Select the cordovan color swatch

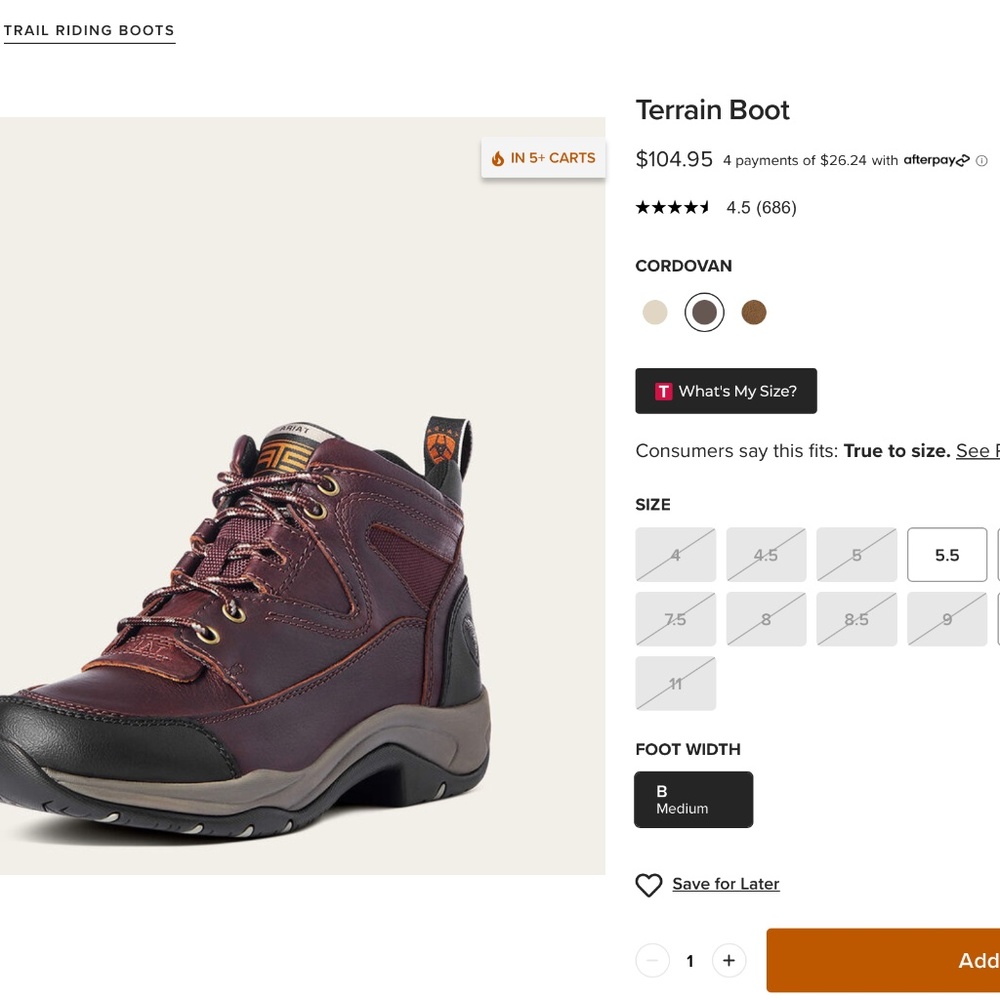(705, 312)
